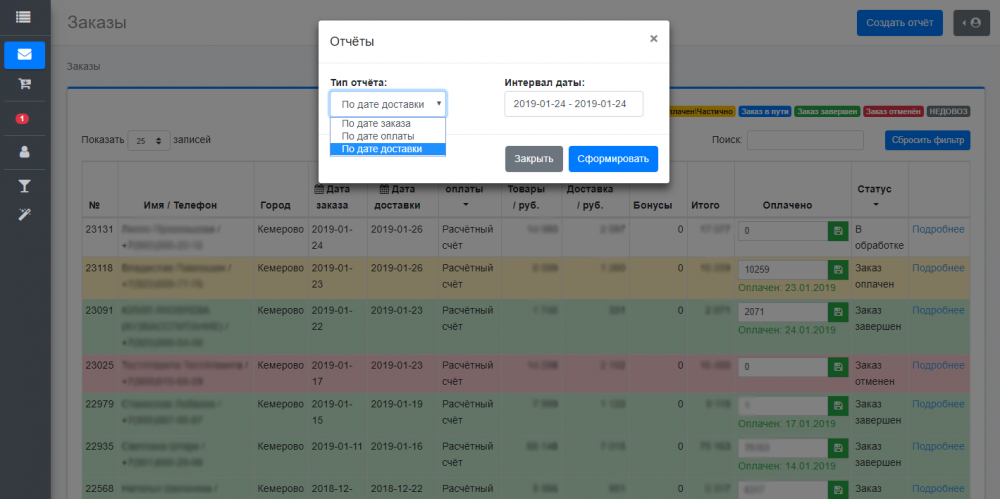Viewport: 1000px width, 499px height.
Task: Open the magic wand sidebar icon
Action: point(24,214)
